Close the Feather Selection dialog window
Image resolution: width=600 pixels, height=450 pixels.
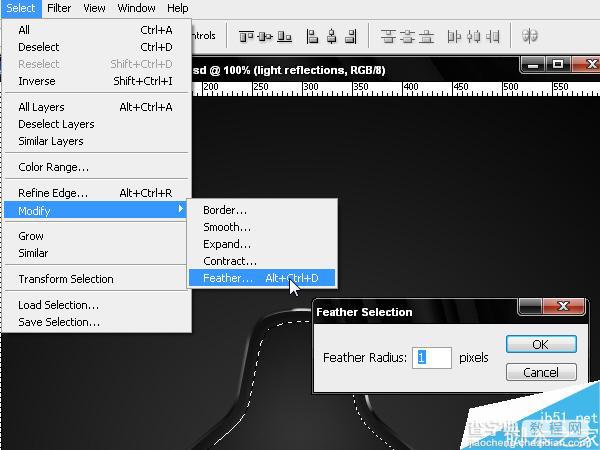point(563,306)
